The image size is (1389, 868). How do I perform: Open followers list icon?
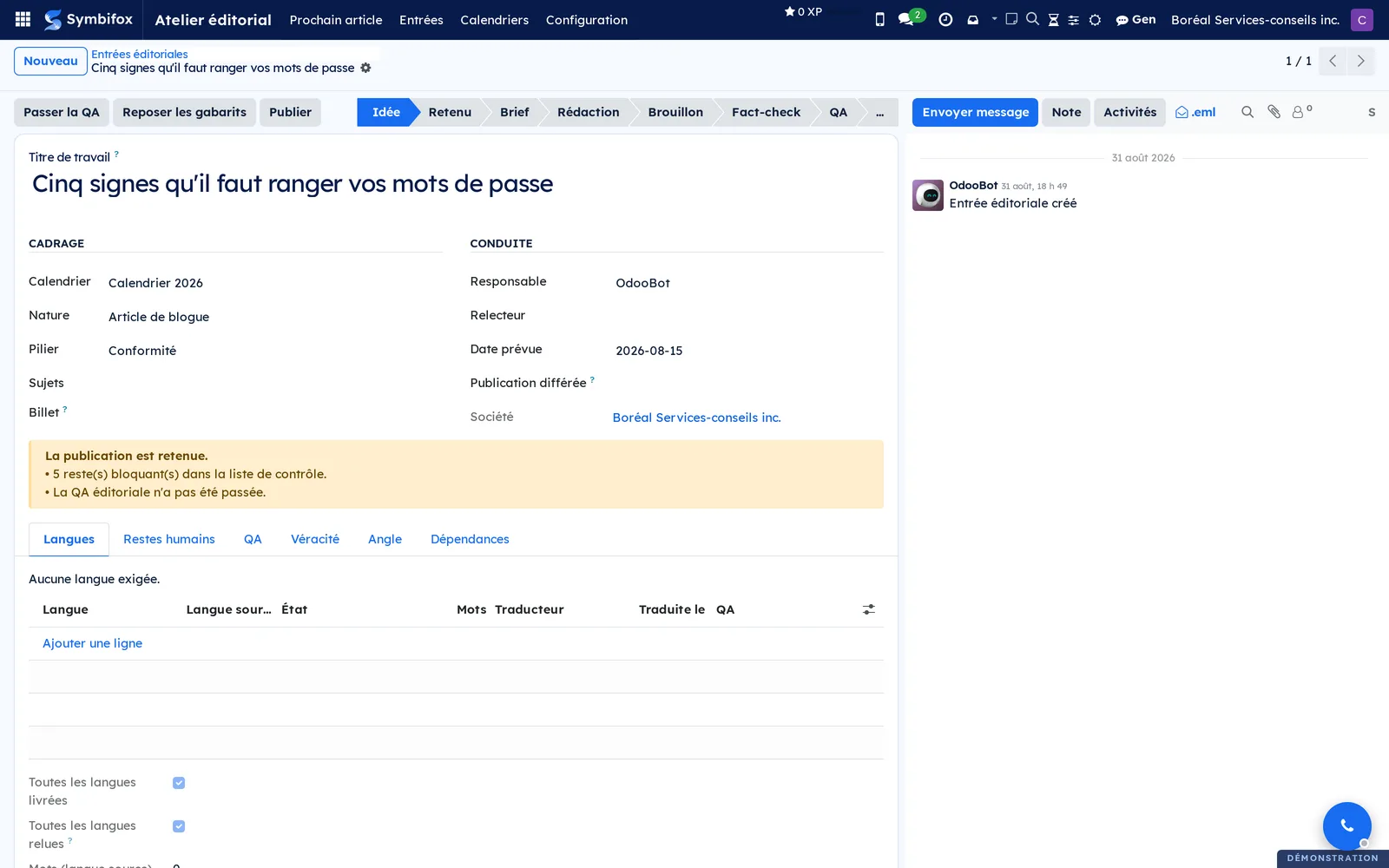[1301, 112]
